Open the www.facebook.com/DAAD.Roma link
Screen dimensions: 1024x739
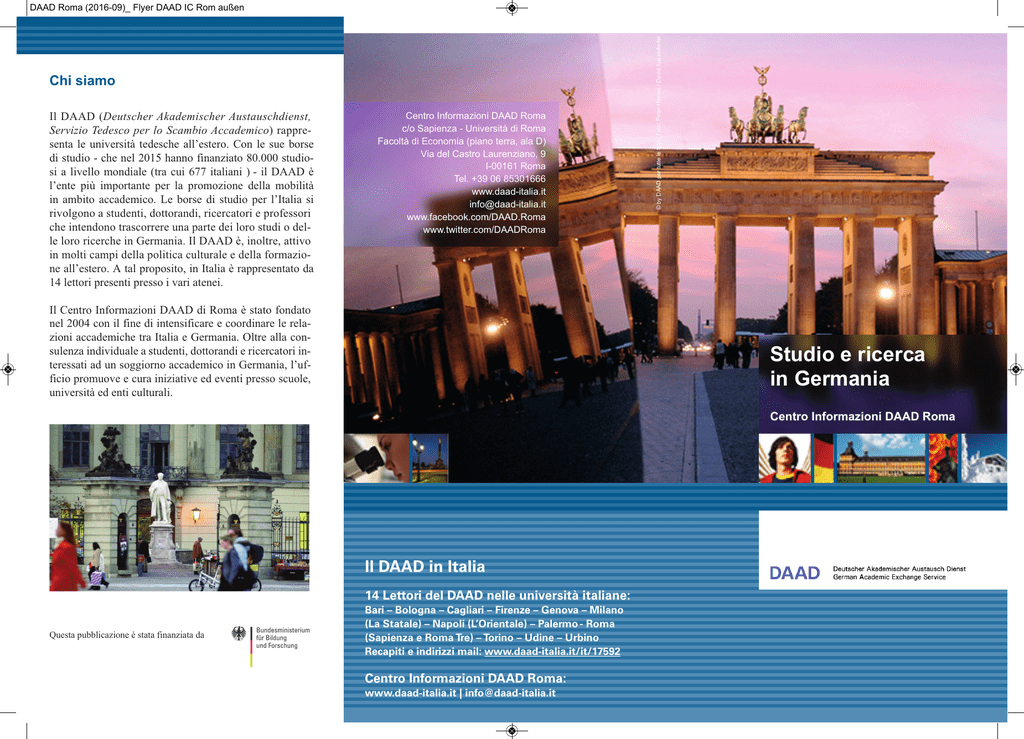[475, 217]
